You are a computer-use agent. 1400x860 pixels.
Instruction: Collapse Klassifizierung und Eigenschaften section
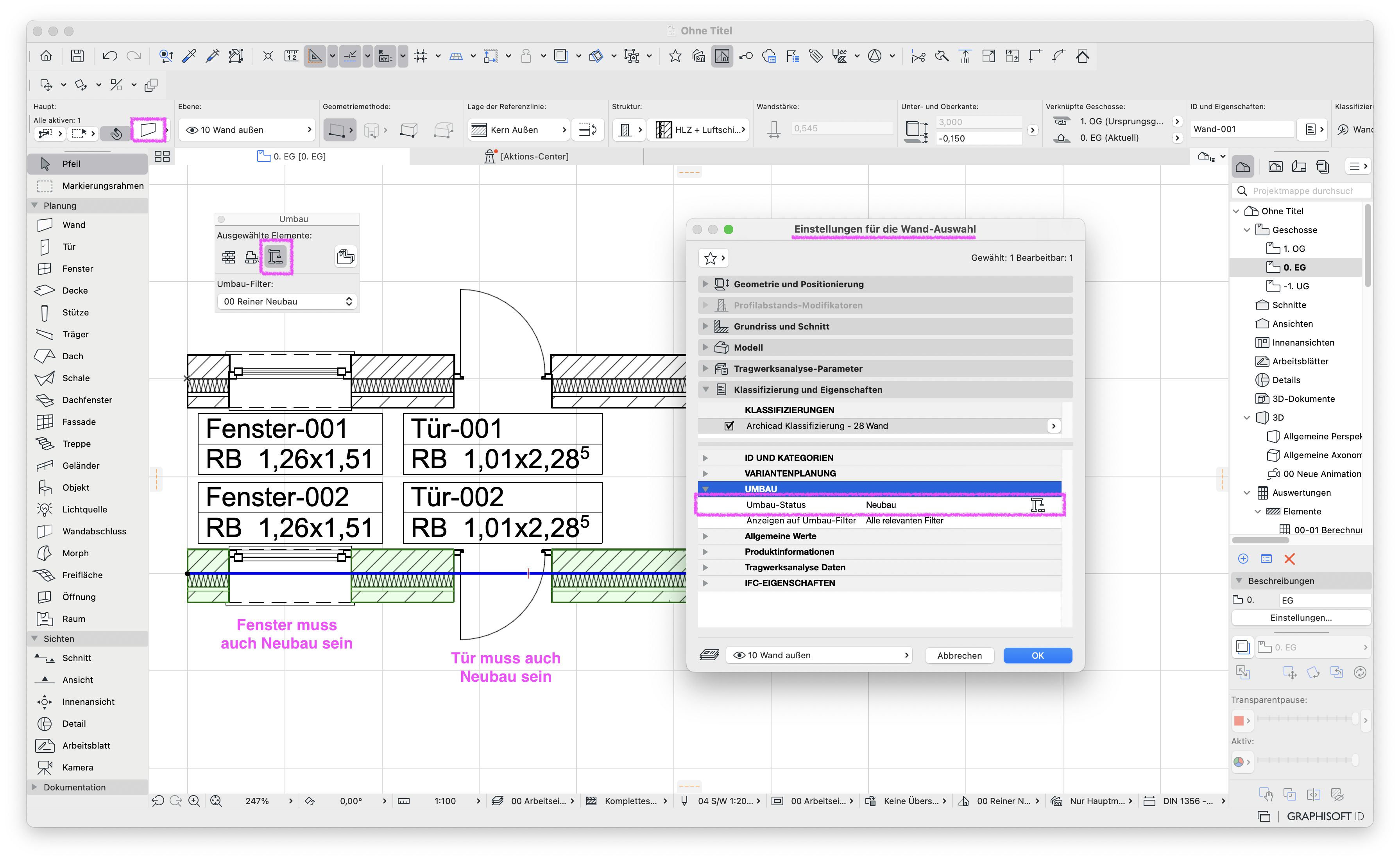click(885, 389)
